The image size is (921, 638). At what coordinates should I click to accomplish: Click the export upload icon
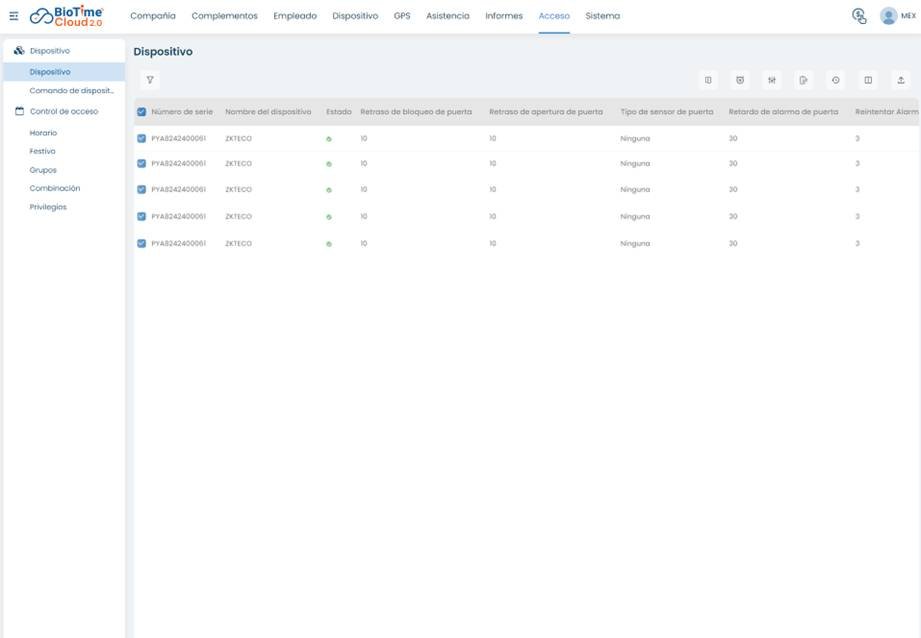[x=901, y=80]
